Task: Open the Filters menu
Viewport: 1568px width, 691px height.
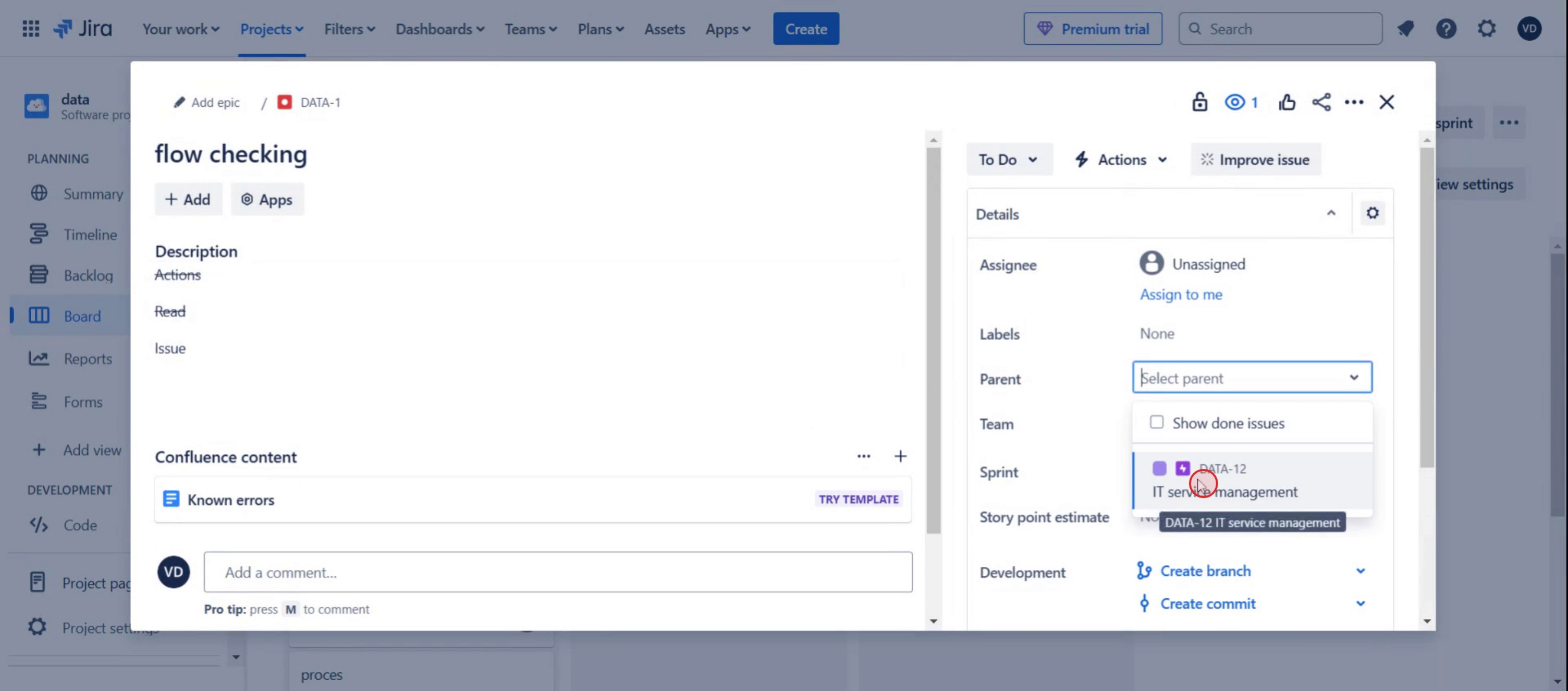Action: pos(349,29)
